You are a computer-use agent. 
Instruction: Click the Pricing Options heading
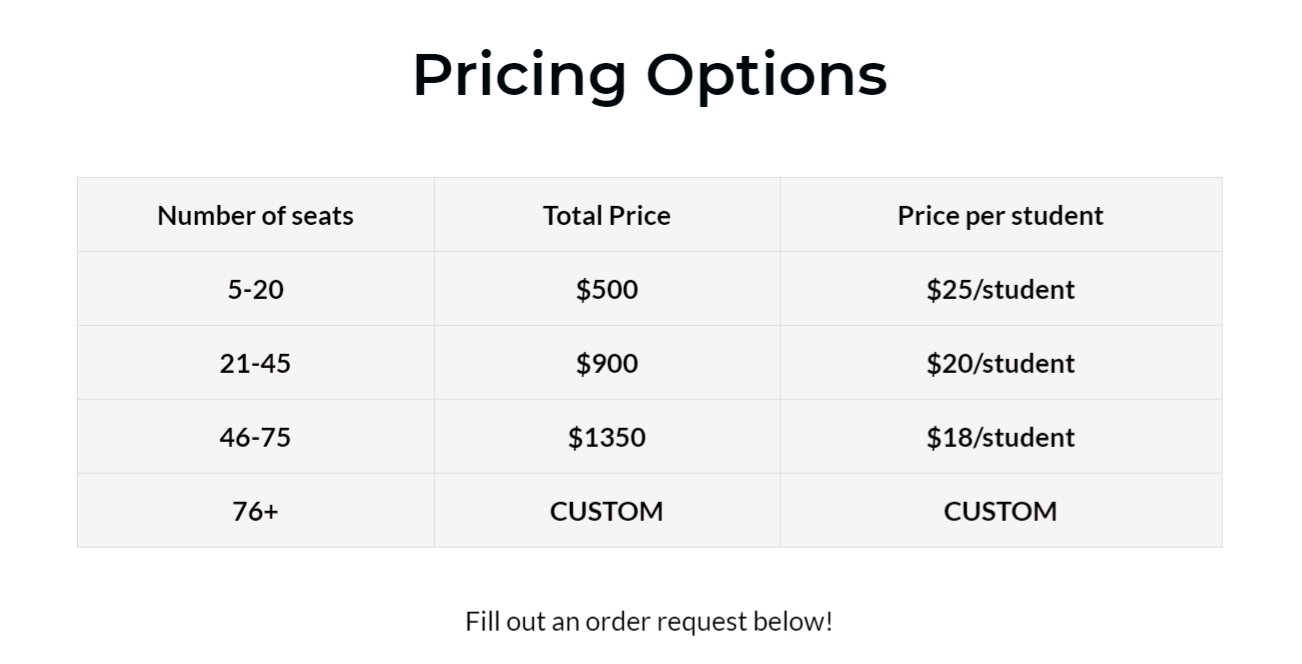(x=650, y=75)
